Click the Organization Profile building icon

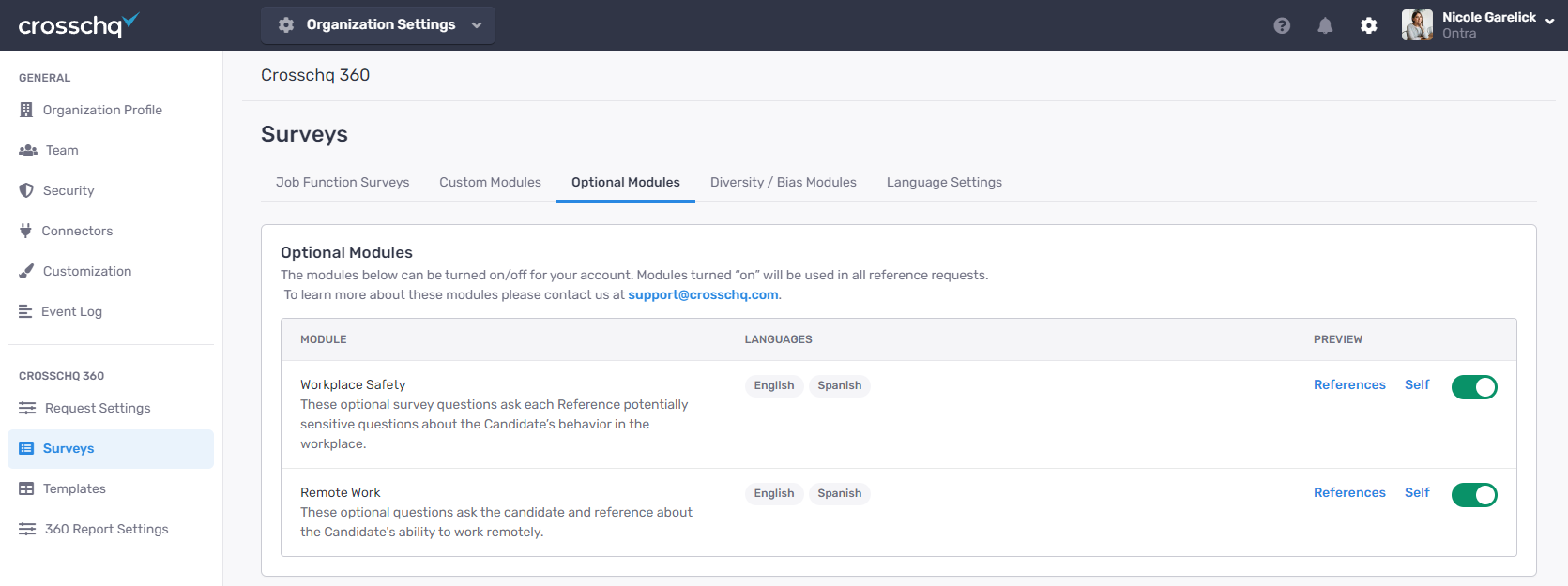click(x=26, y=110)
